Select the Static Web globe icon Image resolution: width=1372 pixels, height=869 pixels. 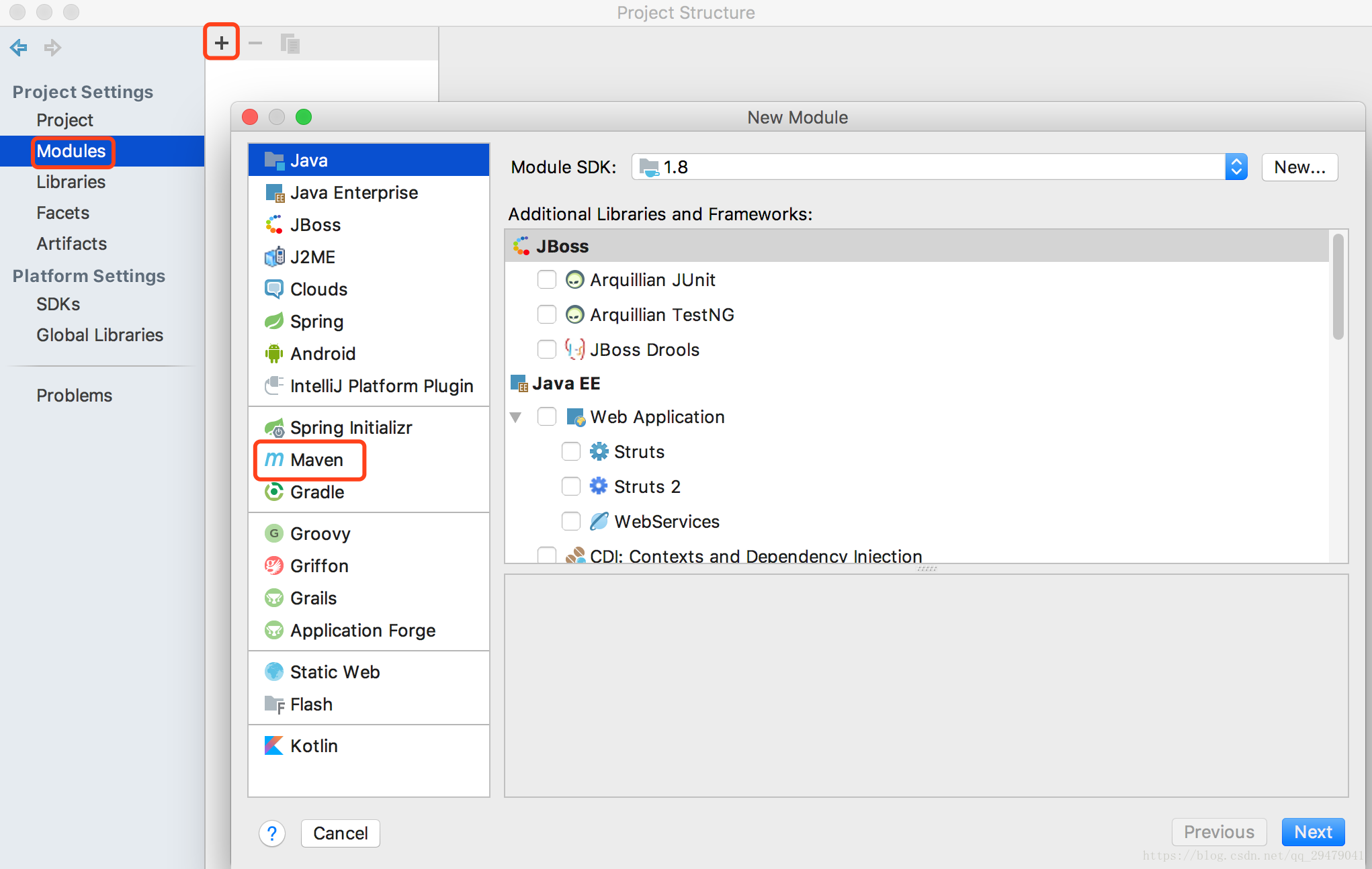click(x=274, y=672)
